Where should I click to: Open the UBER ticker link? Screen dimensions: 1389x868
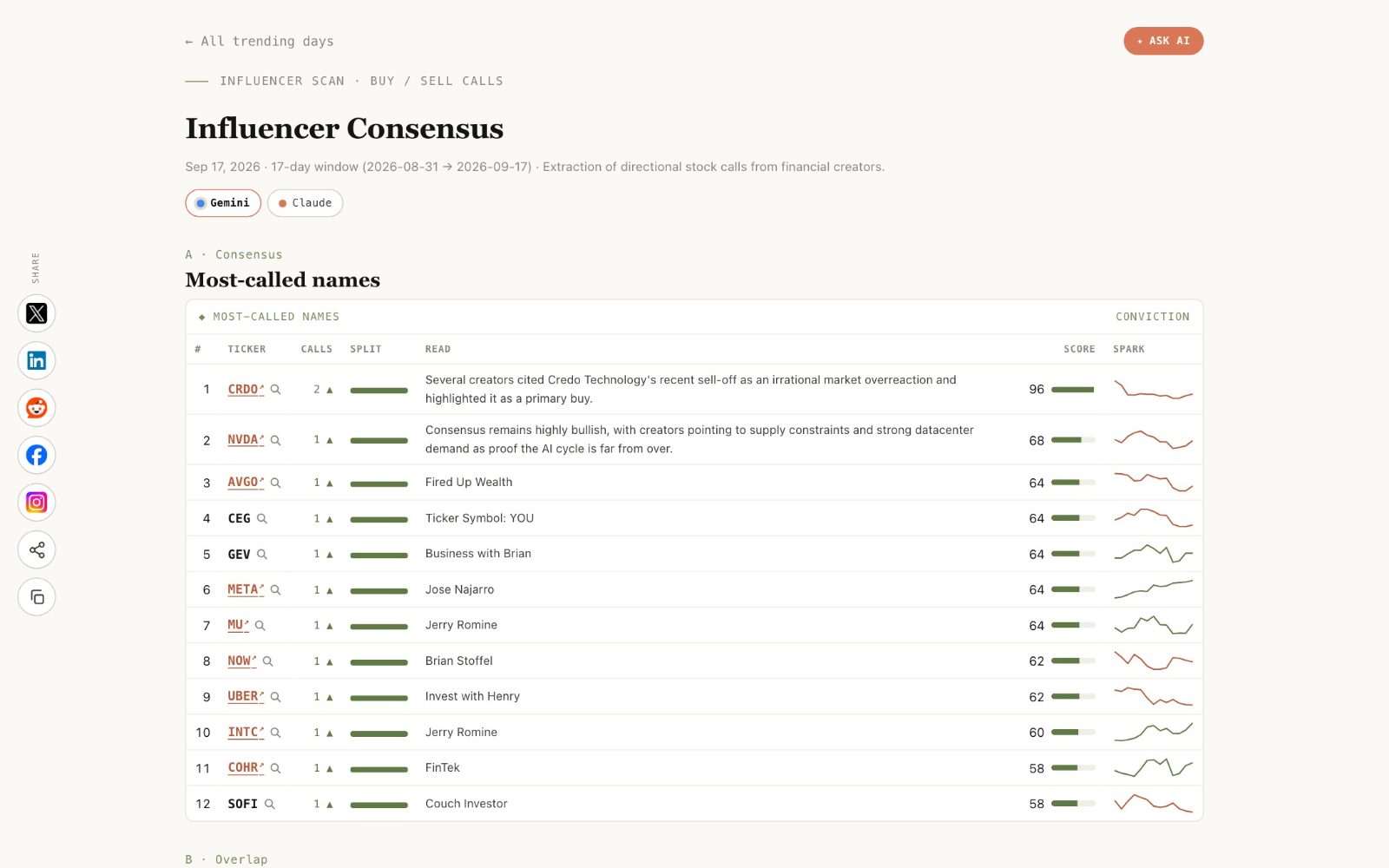click(246, 696)
